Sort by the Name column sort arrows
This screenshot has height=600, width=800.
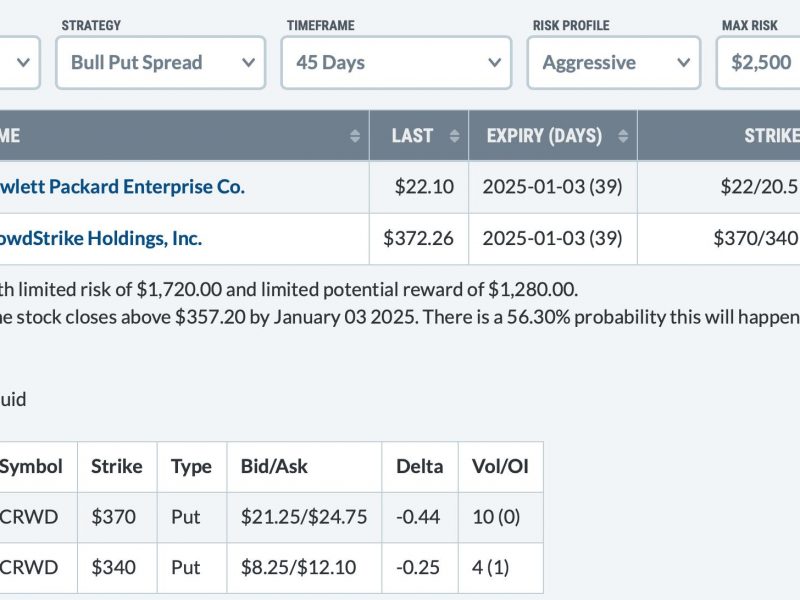pyautogui.click(x=355, y=136)
